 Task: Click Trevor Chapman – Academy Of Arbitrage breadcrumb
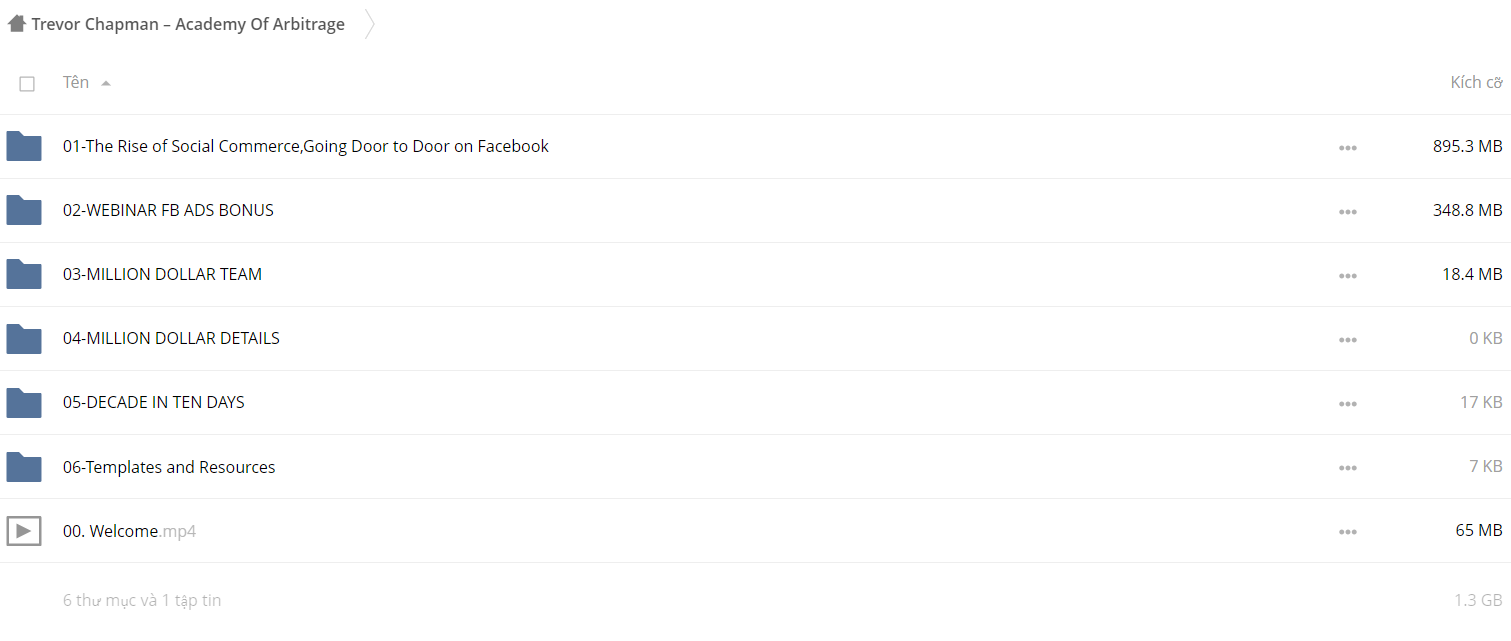188,24
